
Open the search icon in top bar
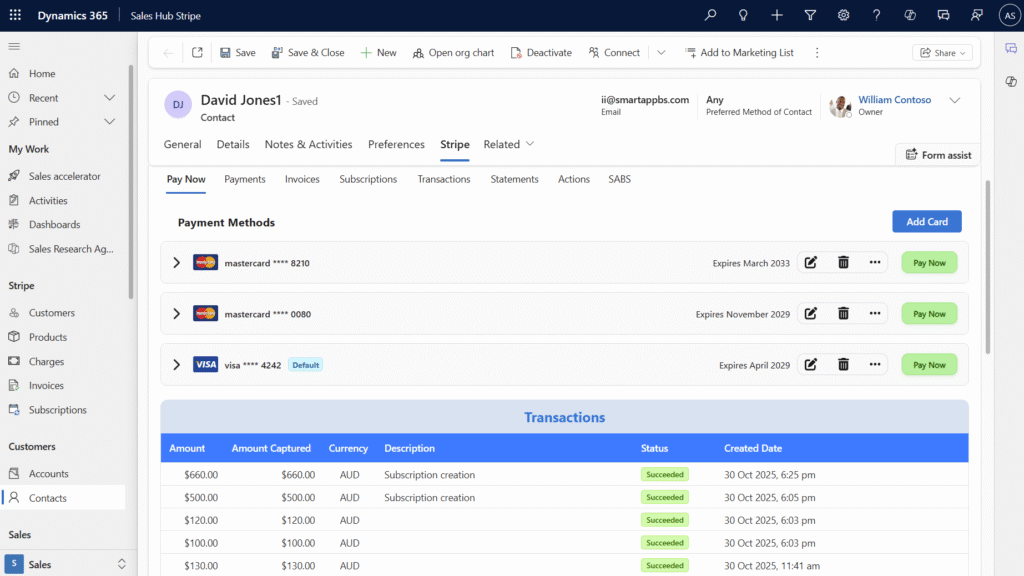pos(711,15)
